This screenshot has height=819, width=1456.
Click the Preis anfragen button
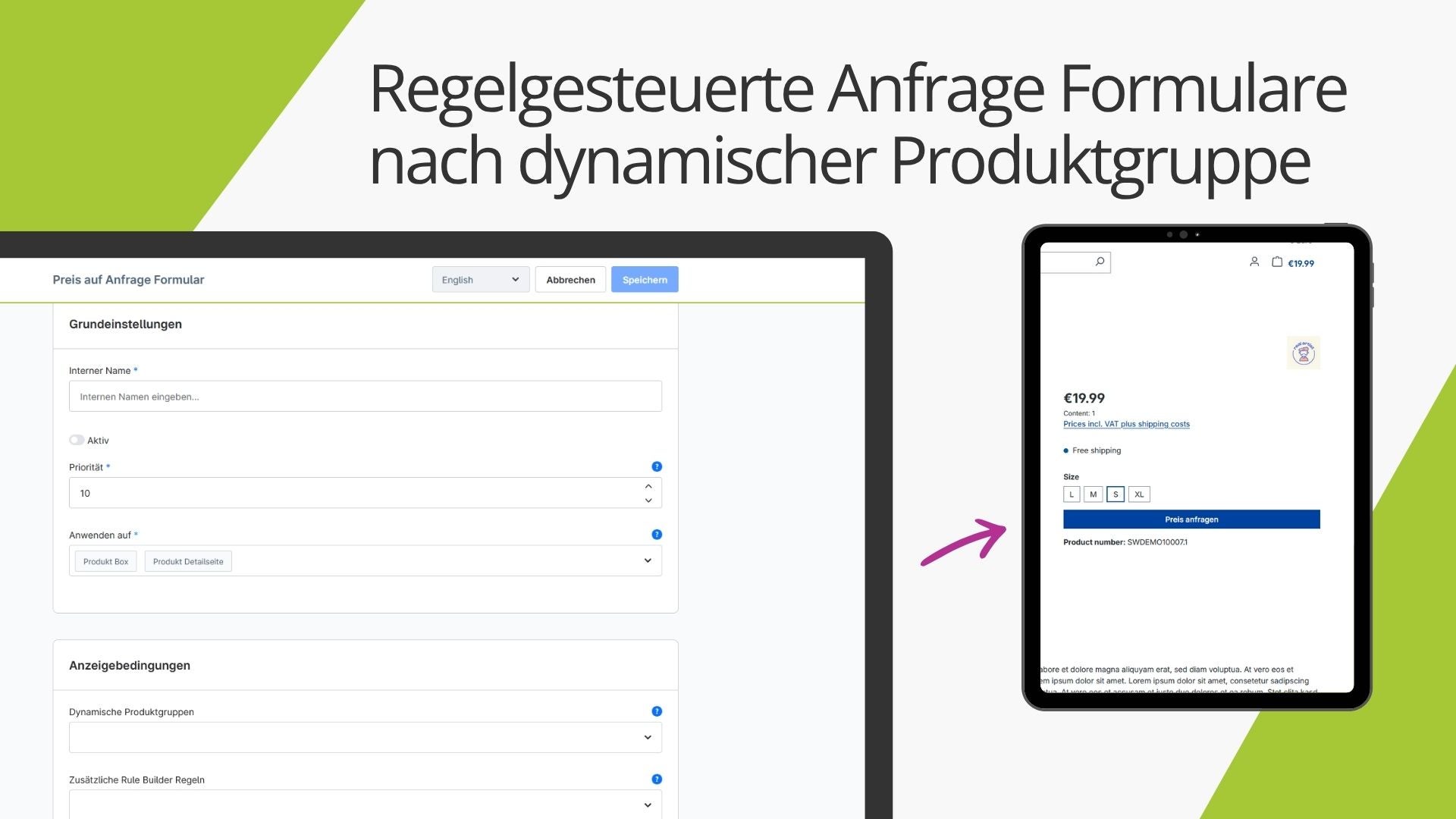(x=1191, y=519)
